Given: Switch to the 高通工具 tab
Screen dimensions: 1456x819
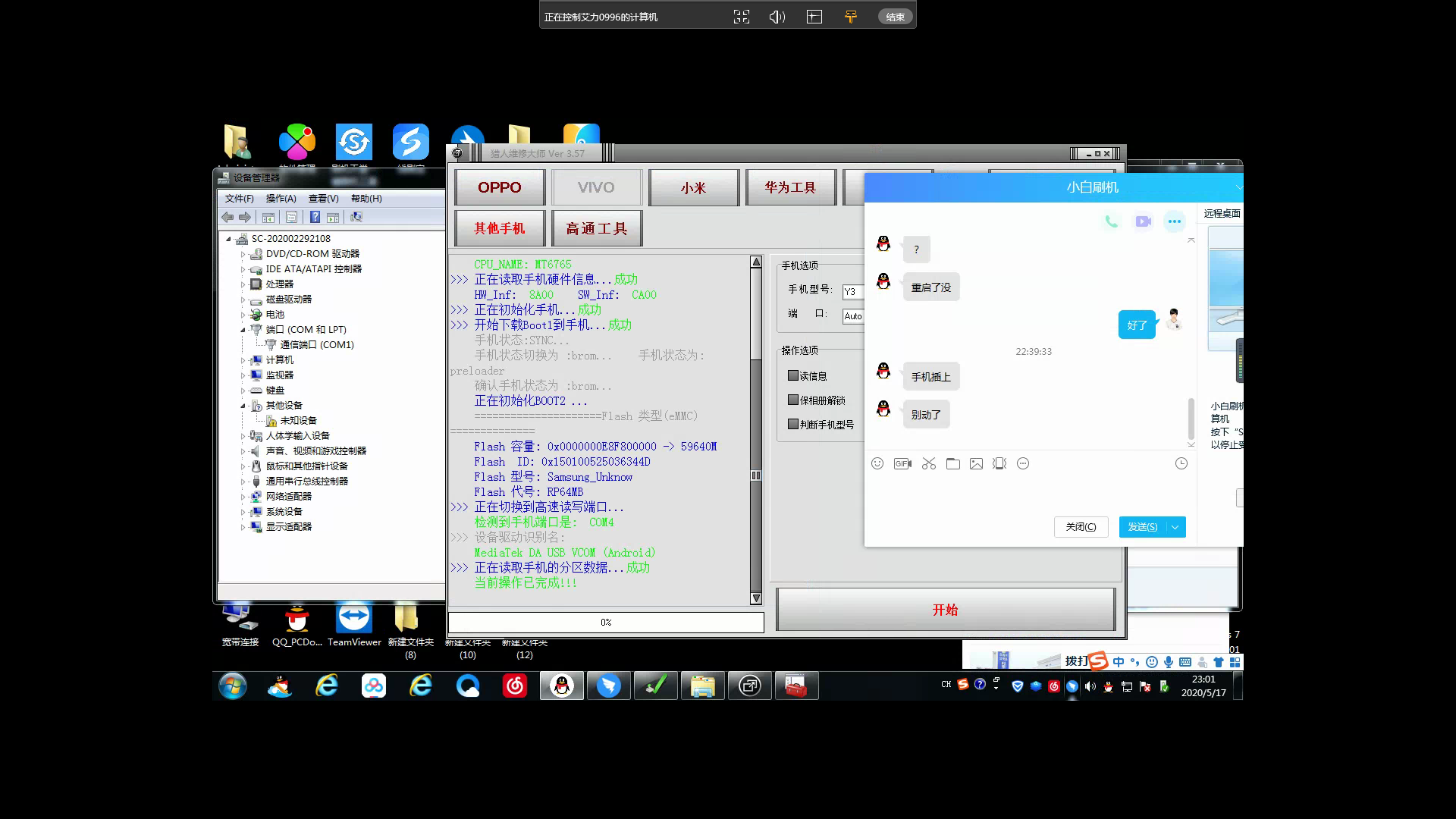Looking at the screenshot, I should click(597, 228).
